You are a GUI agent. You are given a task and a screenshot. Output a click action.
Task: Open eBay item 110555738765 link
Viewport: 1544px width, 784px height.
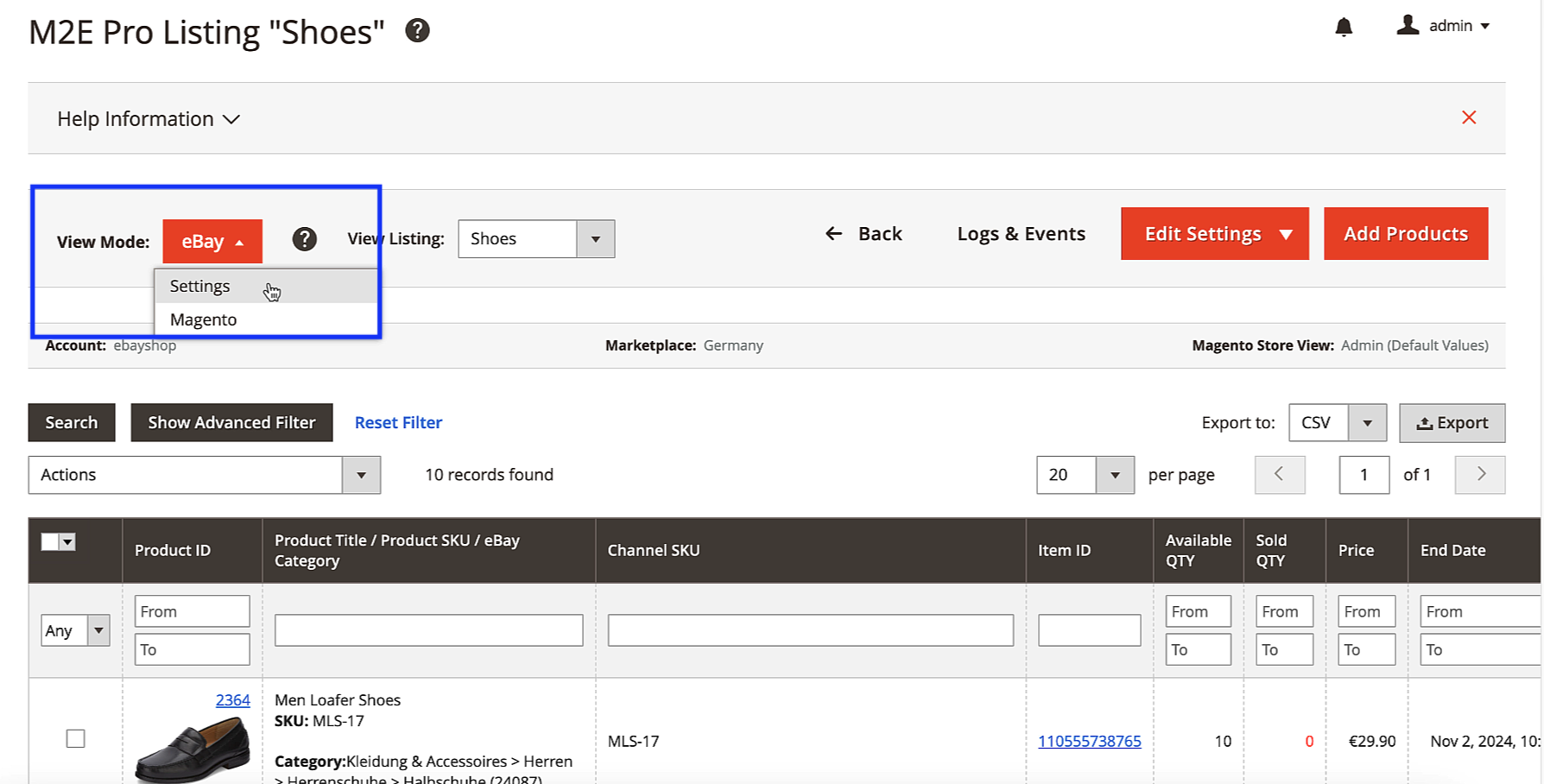(x=1089, y=741)
